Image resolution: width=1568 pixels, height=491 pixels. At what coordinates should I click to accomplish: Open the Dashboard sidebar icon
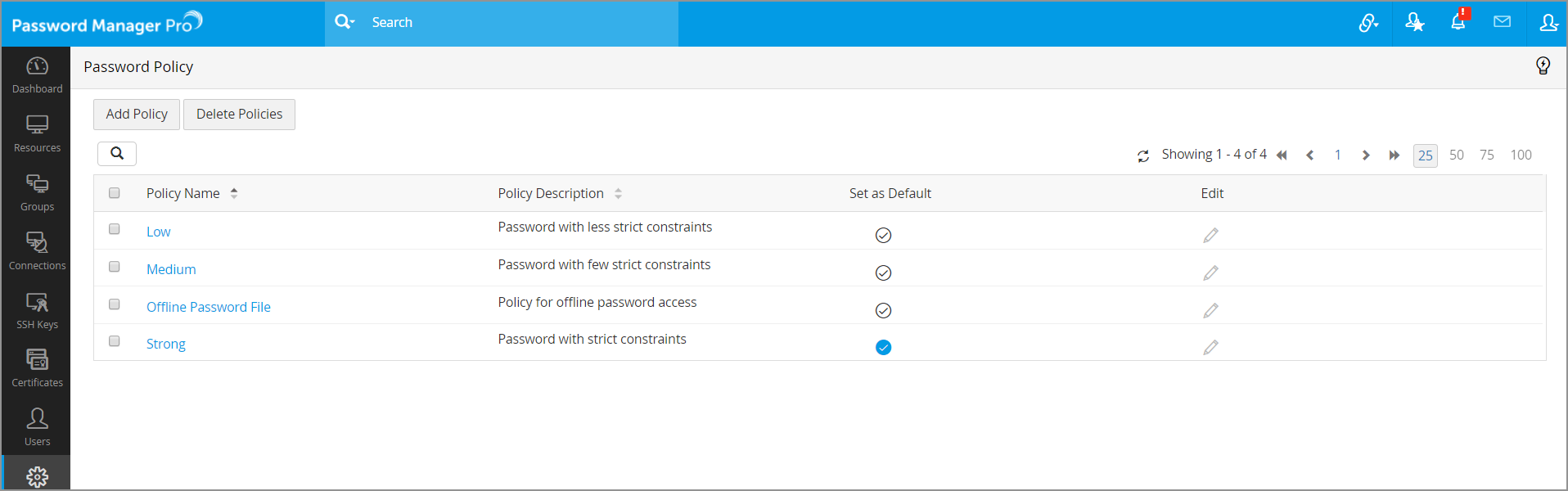(x=37, y=74)
